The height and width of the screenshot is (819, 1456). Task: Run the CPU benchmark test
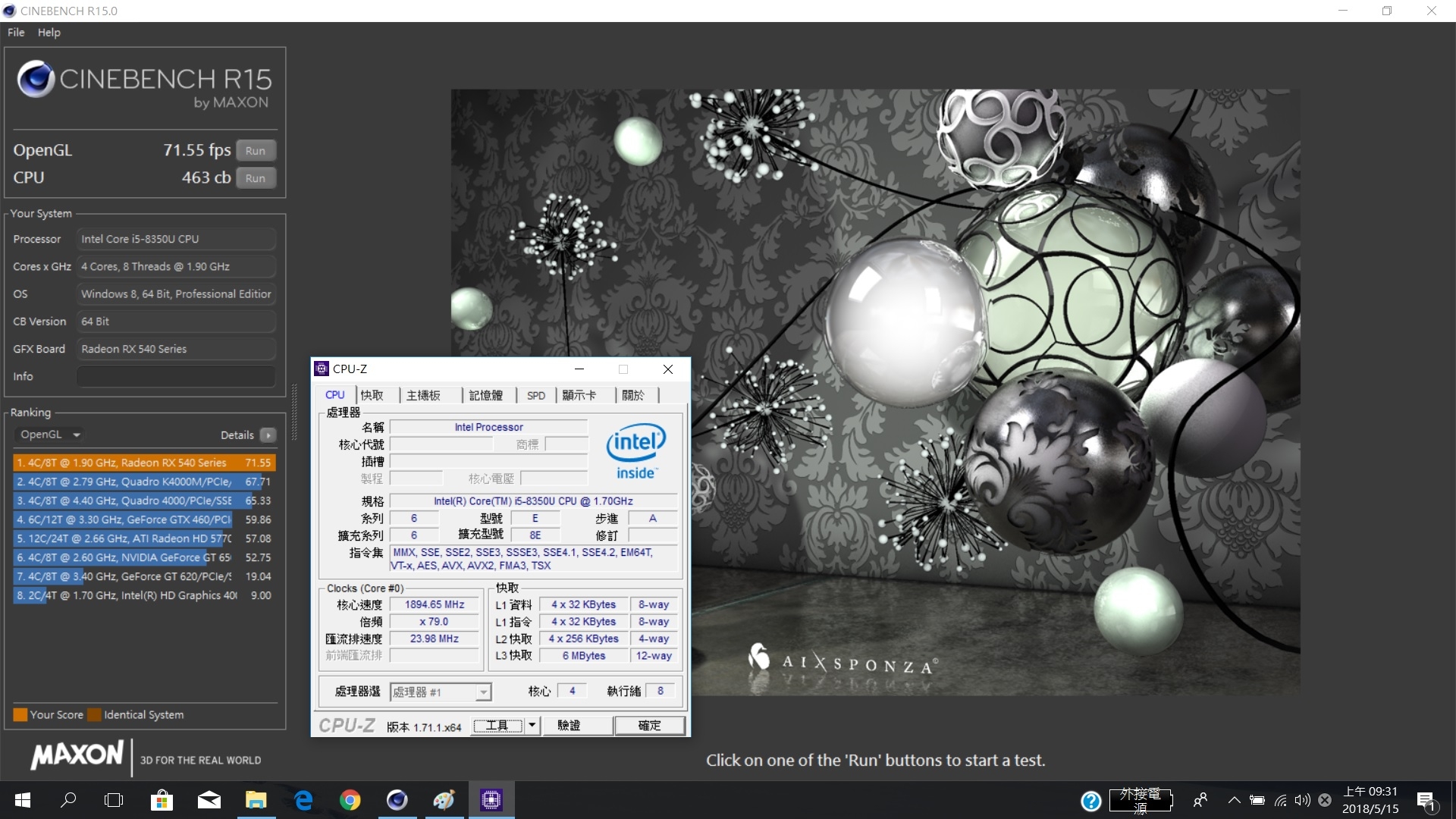click(x=256, y=177)
